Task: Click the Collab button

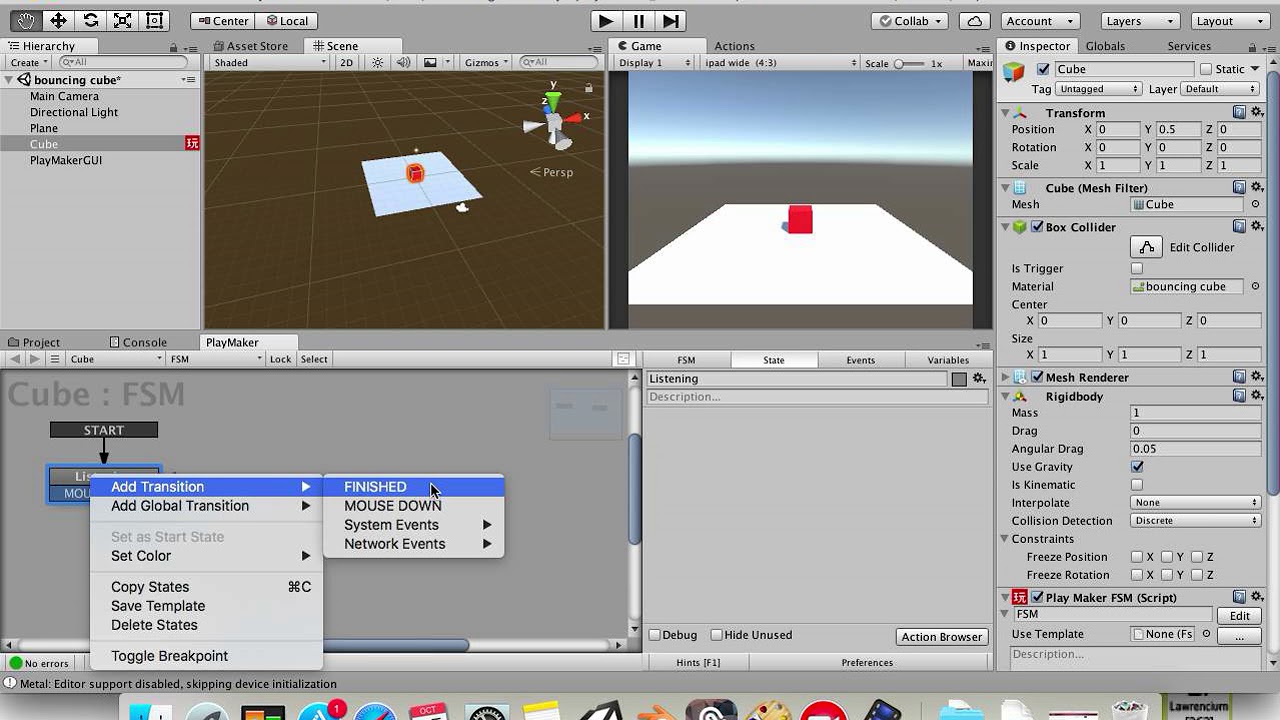Action: (911, 20)
